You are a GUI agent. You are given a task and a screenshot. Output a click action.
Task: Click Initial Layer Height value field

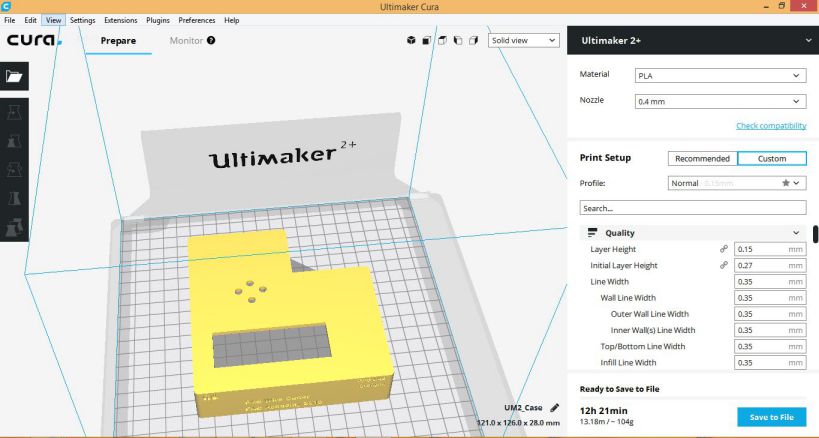770,265
